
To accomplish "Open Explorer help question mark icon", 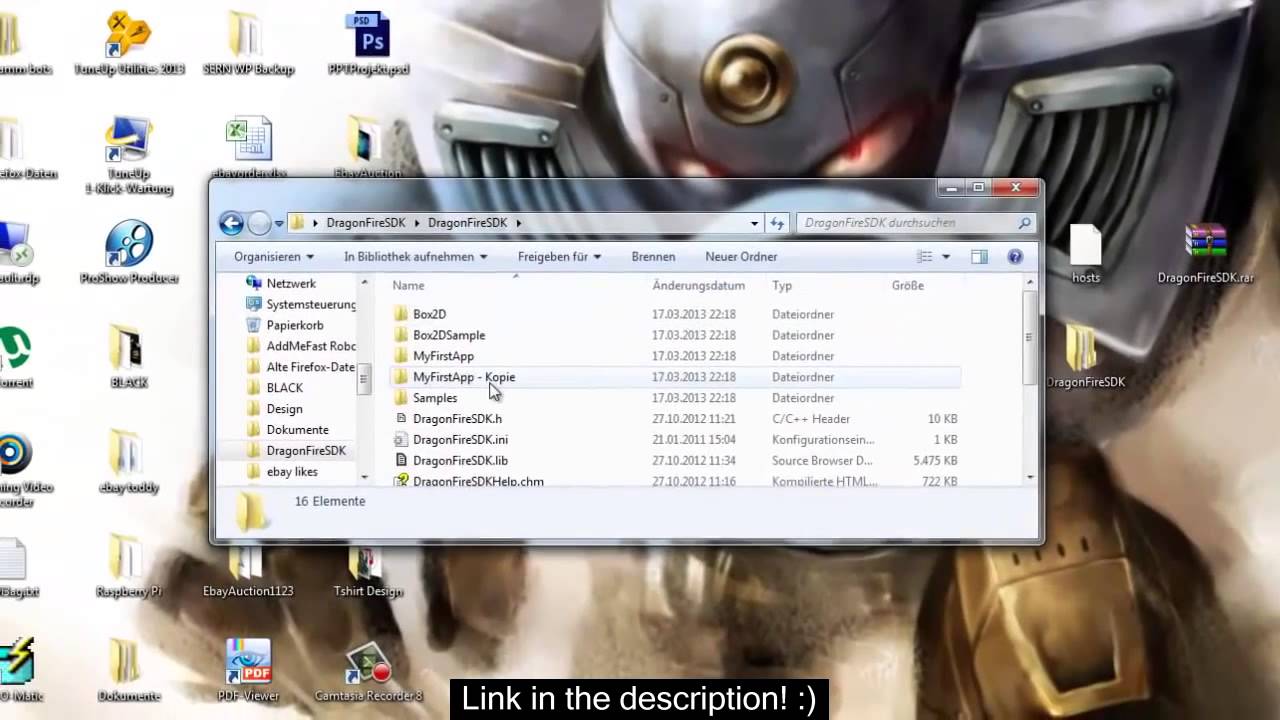I will coord(1015,257).
